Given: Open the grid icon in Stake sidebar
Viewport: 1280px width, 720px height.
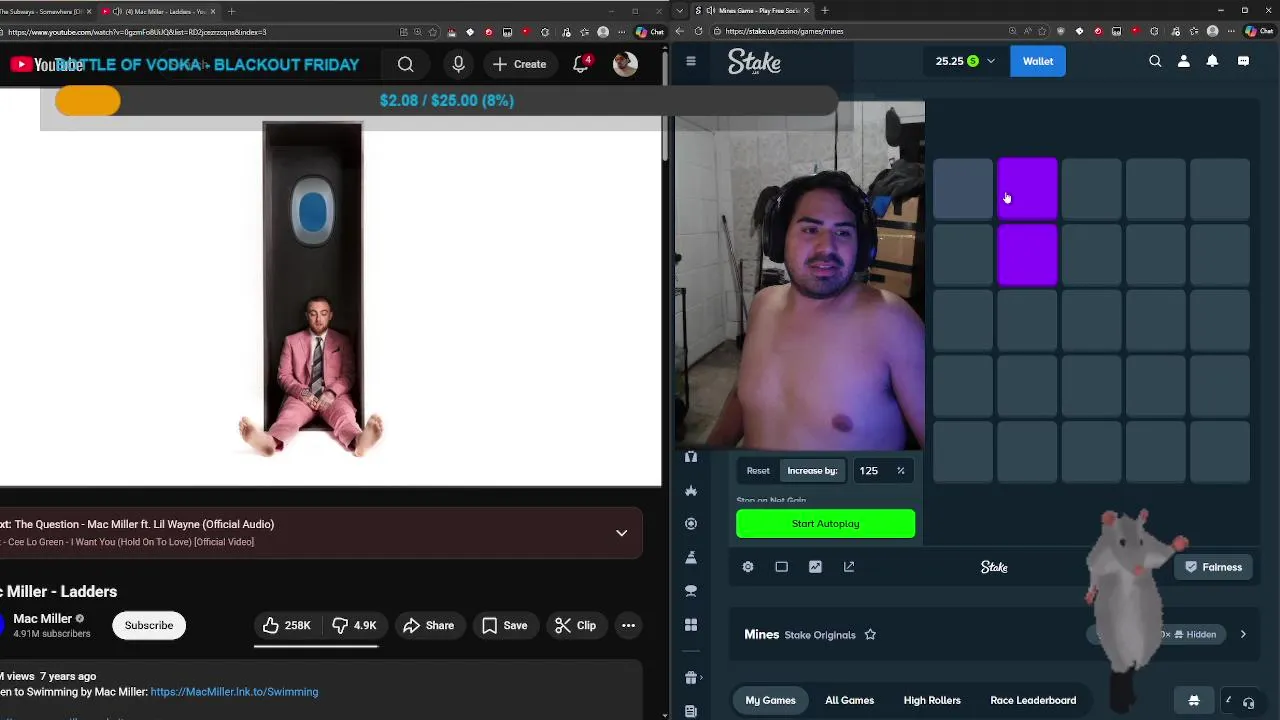Looking at the screenshot, I should click(691, 625).
